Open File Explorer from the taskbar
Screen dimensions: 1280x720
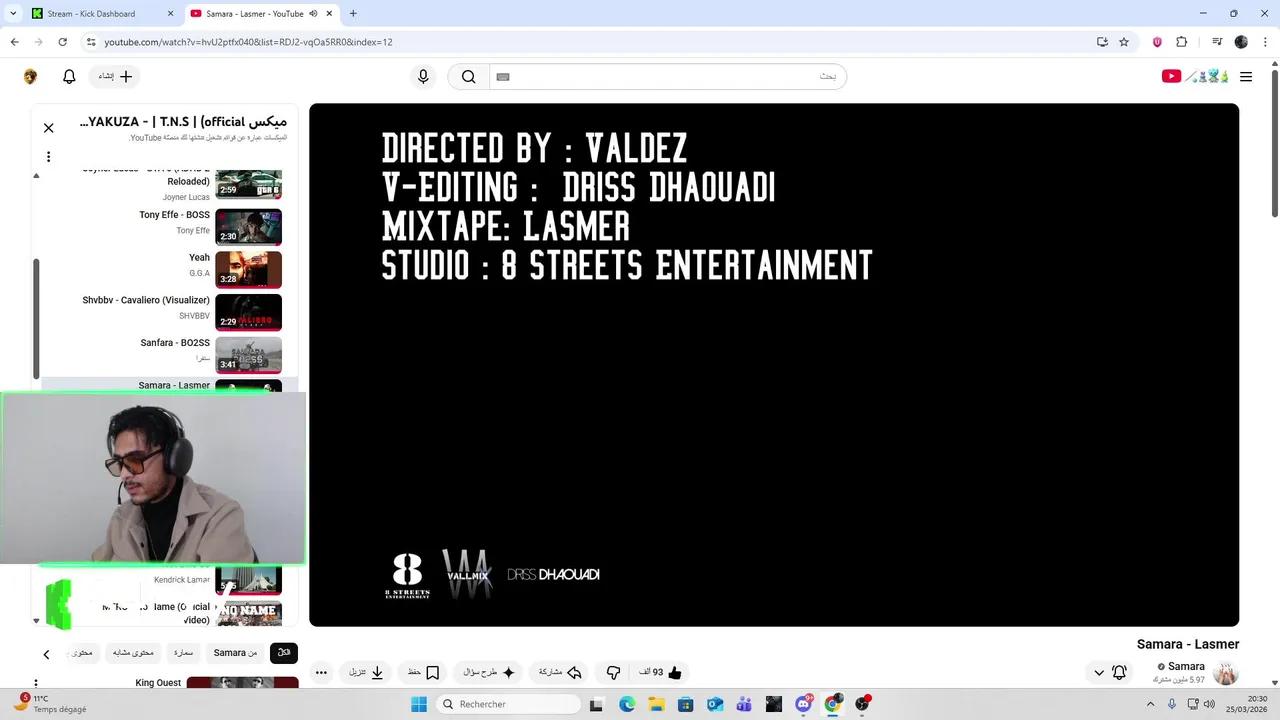pyautogui.click(x=656, y=704)
